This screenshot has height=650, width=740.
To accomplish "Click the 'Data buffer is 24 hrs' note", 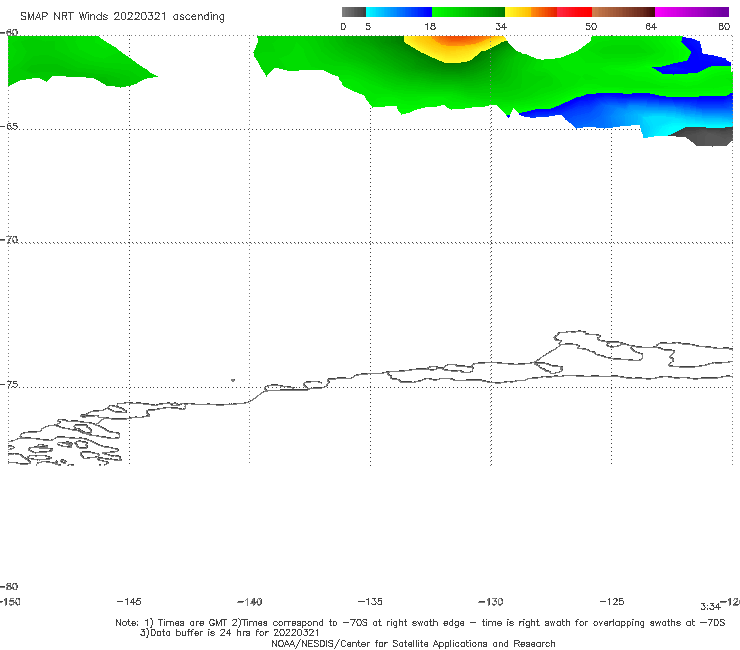I will (x=229, y=633).
